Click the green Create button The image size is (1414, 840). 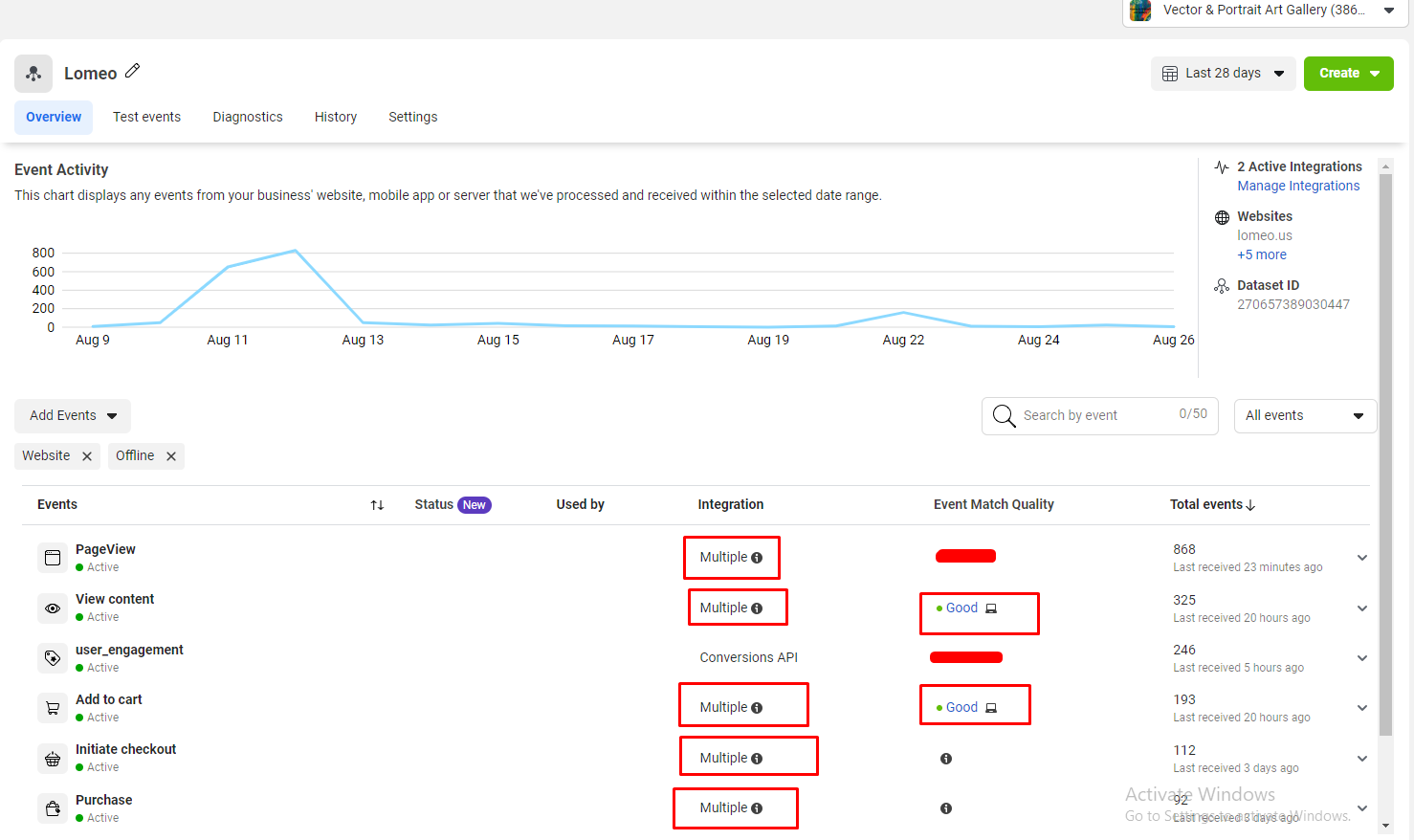coord(1348,74)
